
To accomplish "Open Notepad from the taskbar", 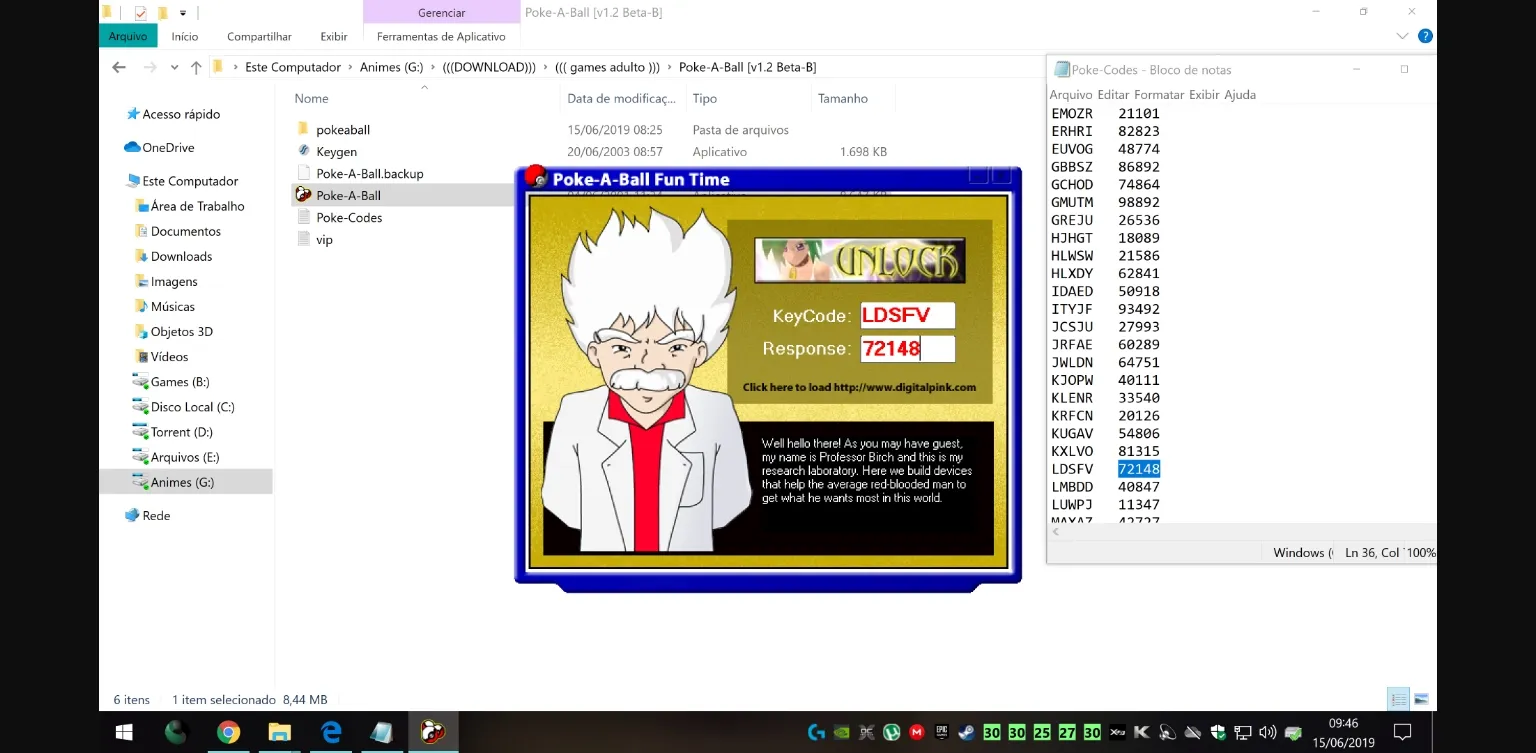I will point(381,731).
